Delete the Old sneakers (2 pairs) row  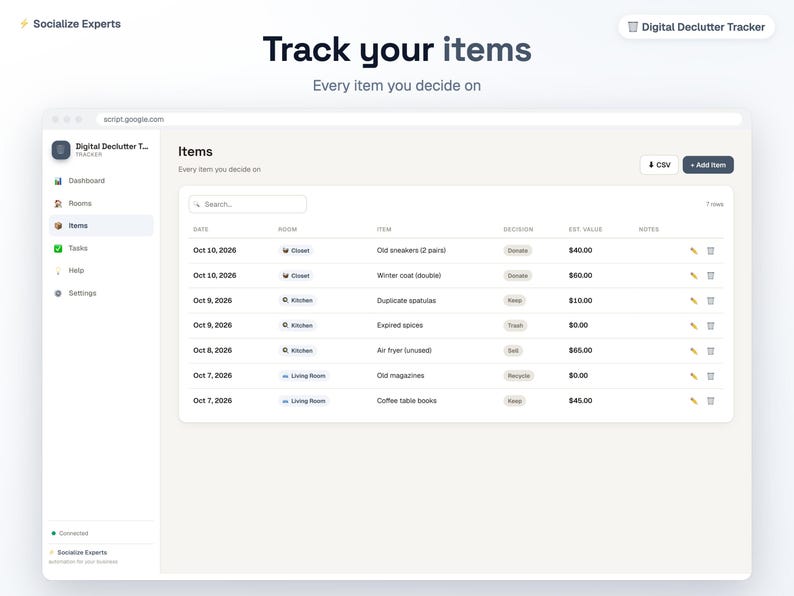pos(710,251)
